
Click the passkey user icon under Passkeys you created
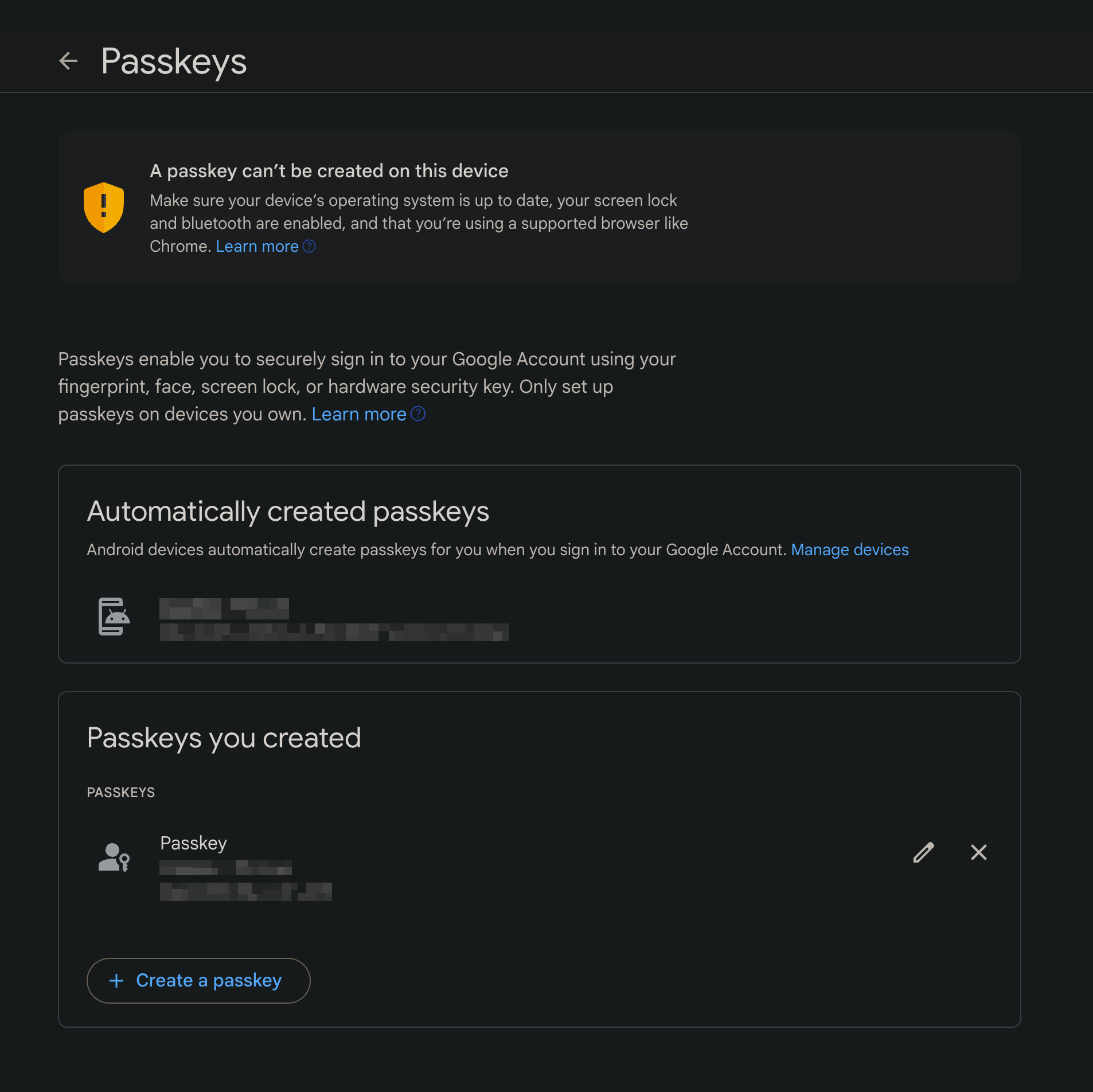tap(114, 859)
